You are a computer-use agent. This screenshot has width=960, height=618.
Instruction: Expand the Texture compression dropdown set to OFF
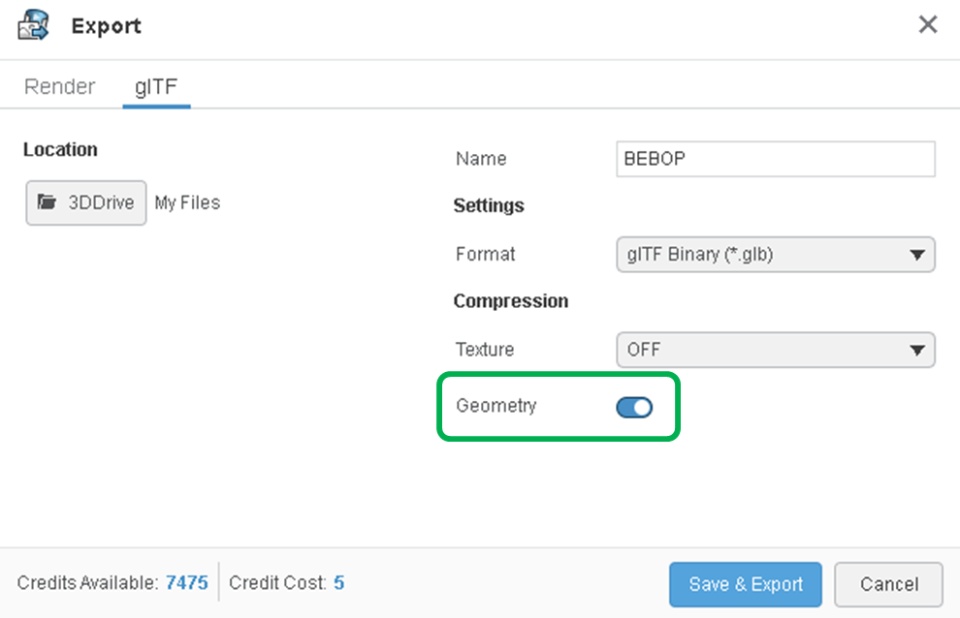(x=776, y=350)
